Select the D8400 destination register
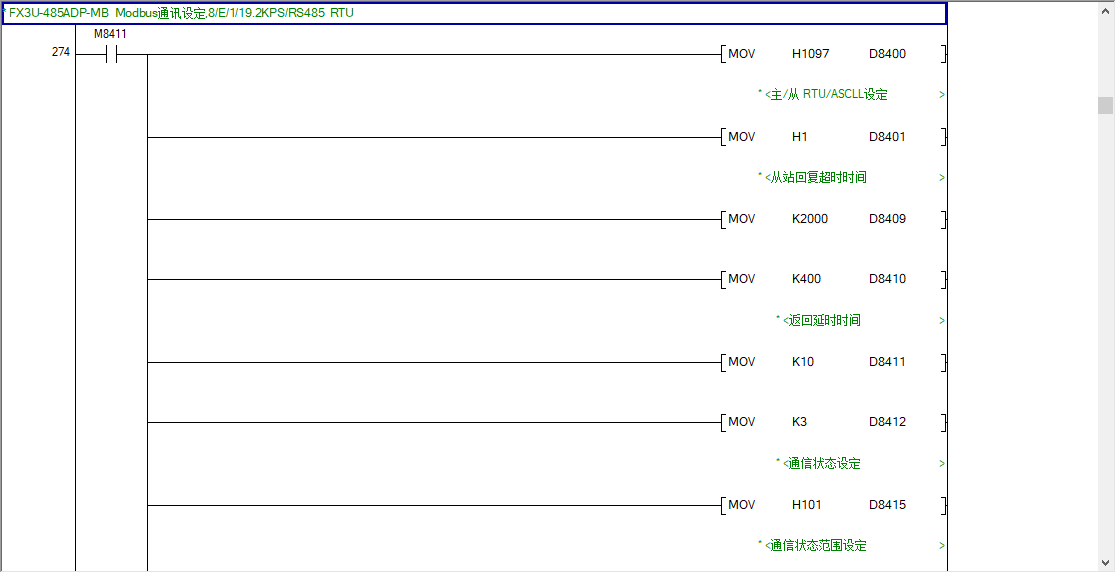The height and width of the screenshot is (573, 1116). [887, 54]
